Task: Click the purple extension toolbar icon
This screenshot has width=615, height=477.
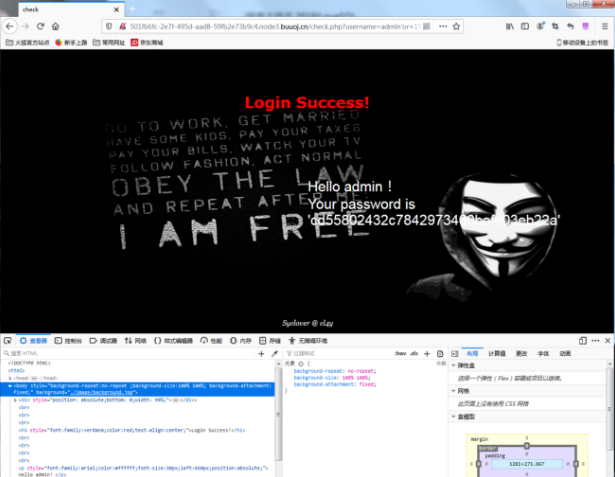Action: pyautogui.click(x=586, y=26)
